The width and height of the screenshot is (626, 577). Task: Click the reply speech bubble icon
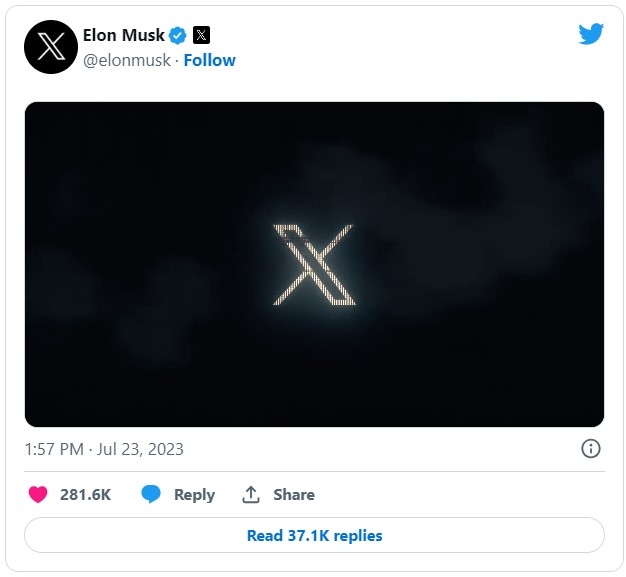[151, 494]
